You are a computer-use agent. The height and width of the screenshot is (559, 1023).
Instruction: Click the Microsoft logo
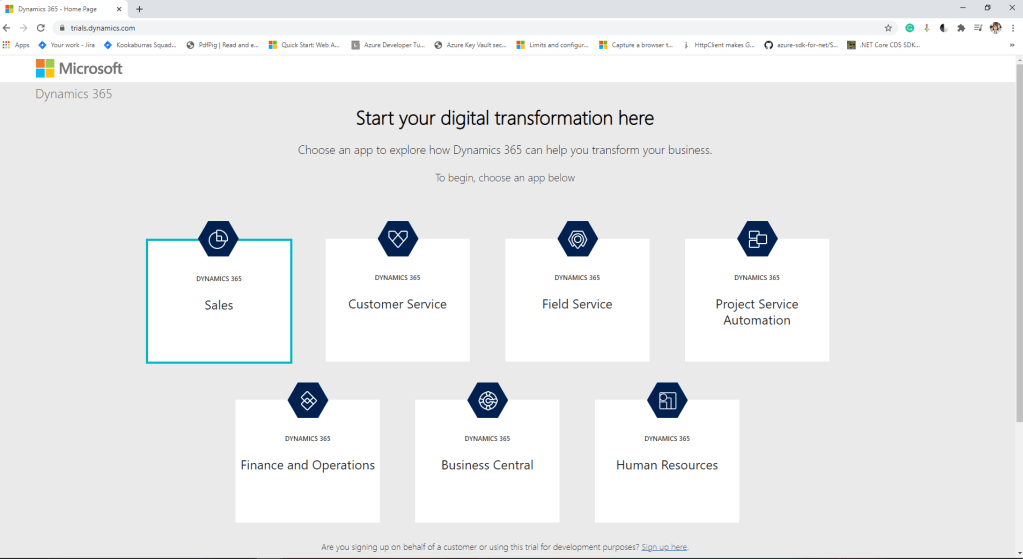(79, 68)
